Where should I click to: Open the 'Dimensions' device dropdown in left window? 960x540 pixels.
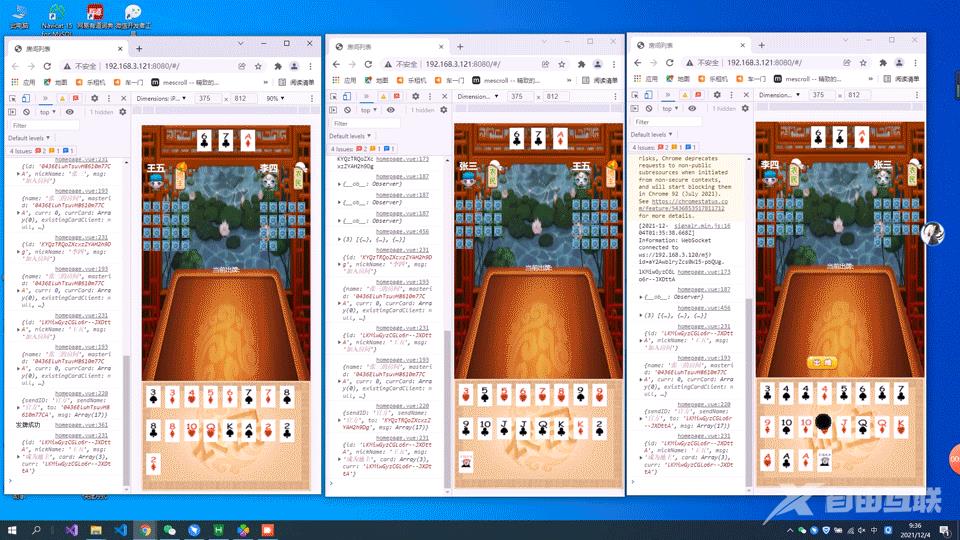[162, 98]
